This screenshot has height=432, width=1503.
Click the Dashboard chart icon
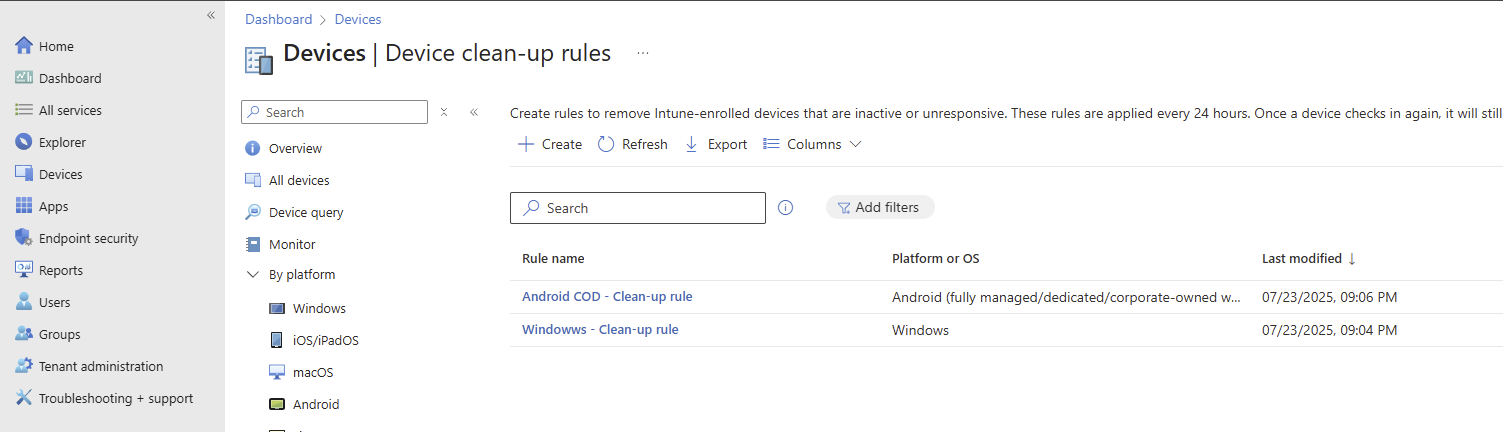24,78
